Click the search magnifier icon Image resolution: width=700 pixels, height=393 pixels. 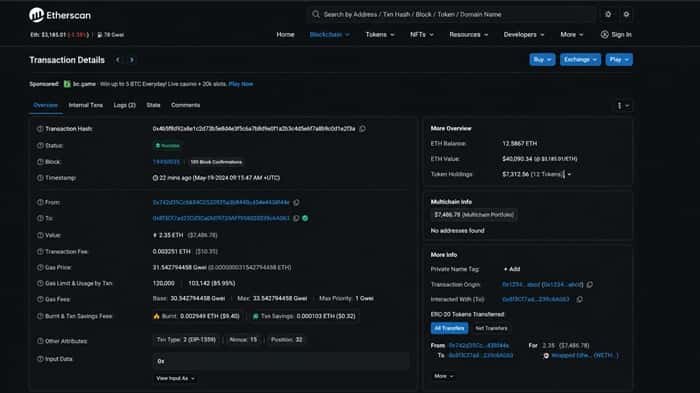pyautogui.click(x=316, y=14)
